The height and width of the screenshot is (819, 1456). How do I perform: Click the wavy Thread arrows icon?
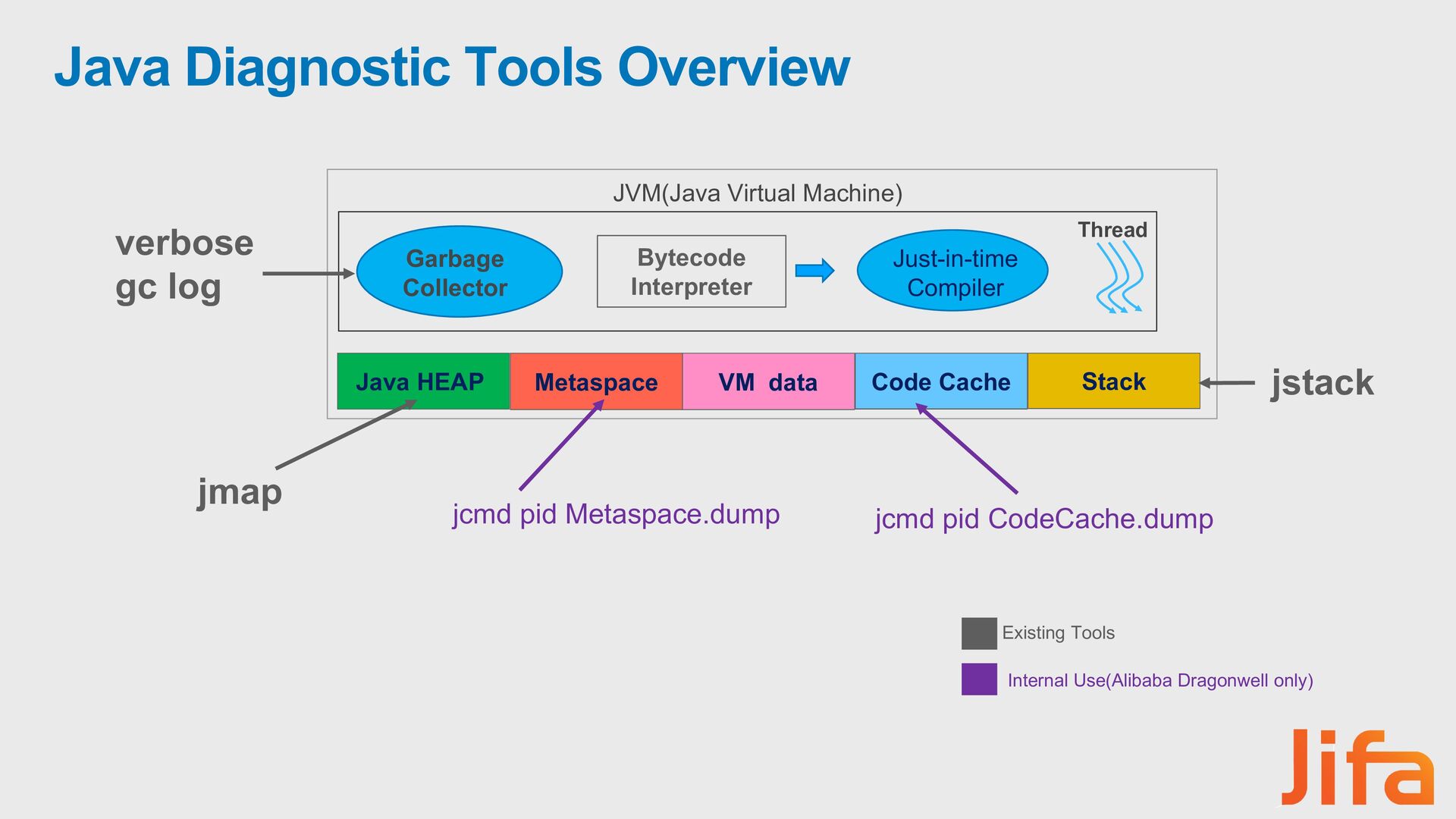tap(1119, 278)
